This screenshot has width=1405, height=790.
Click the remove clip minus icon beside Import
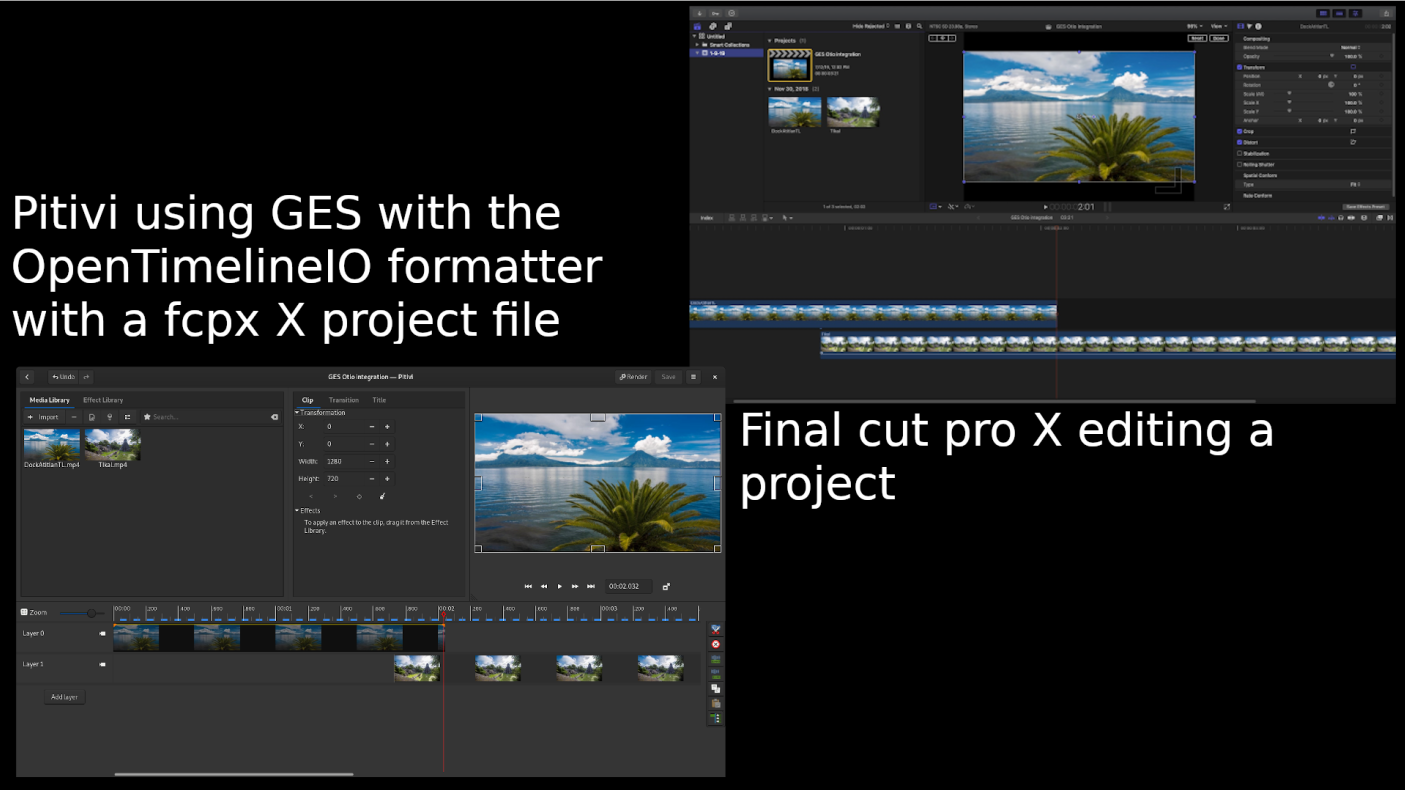(x=74, y=417)
